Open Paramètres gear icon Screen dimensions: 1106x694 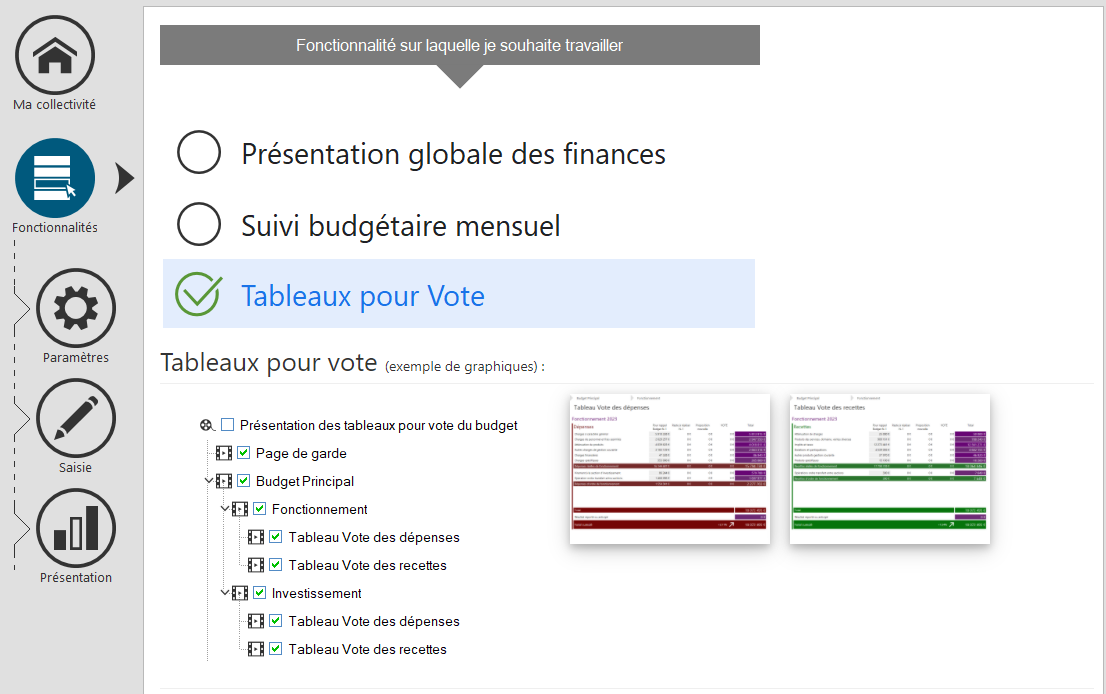tap(75, 309)
